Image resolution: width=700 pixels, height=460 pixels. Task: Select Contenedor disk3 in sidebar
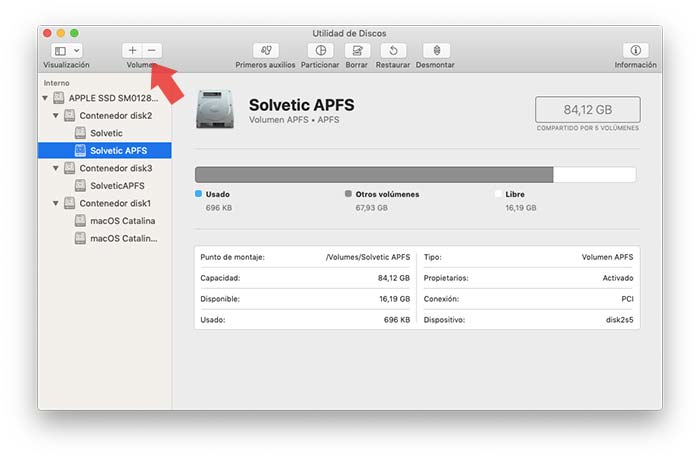coord(105,168)
